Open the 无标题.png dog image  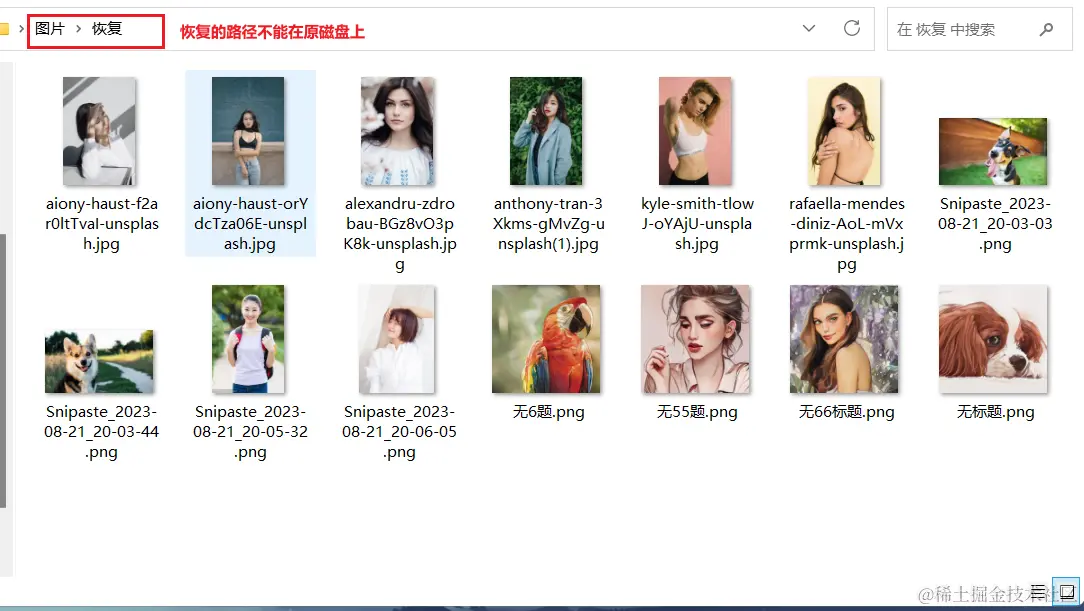[x=993, y=338]
